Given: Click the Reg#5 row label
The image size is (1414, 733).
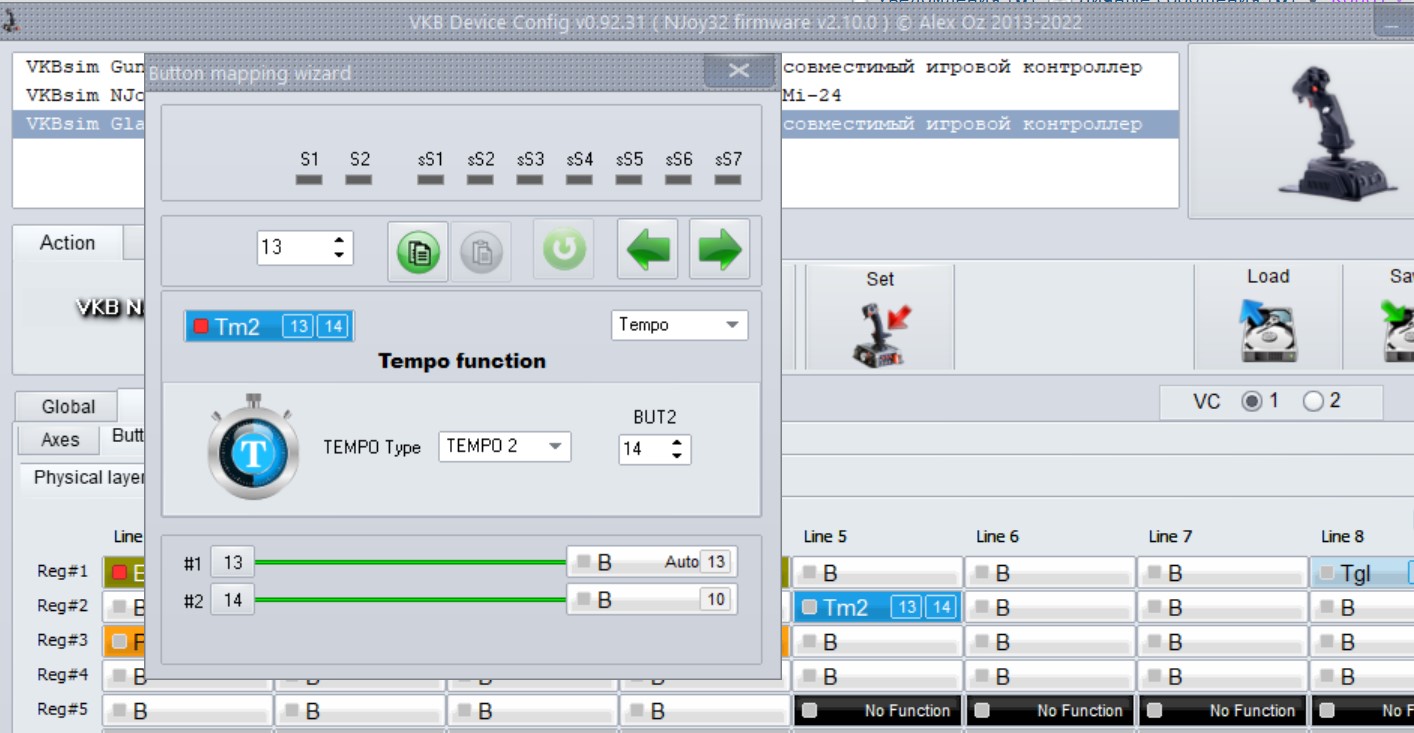Looking at the screenshot, I should 63,709.
